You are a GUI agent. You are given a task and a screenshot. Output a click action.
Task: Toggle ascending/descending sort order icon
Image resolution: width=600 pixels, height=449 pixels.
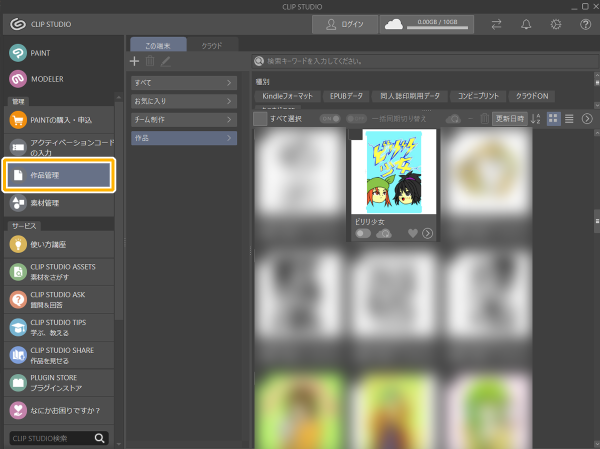coord(535,119)
